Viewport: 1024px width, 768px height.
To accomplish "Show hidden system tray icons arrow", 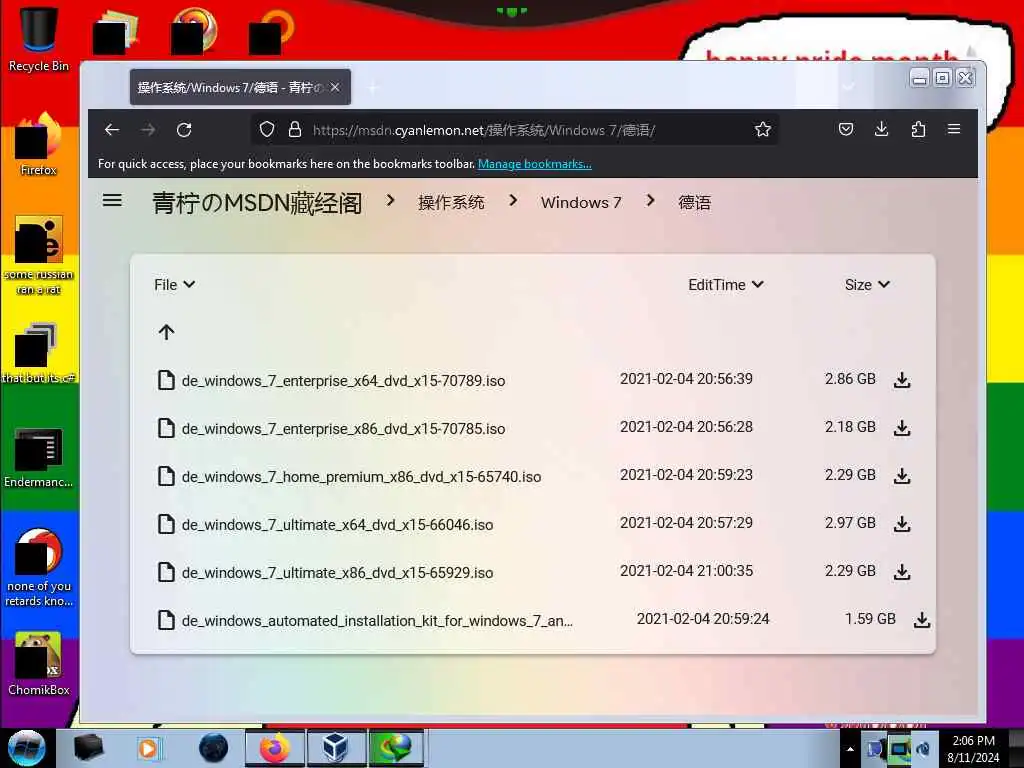I will [x=850, y=749].
